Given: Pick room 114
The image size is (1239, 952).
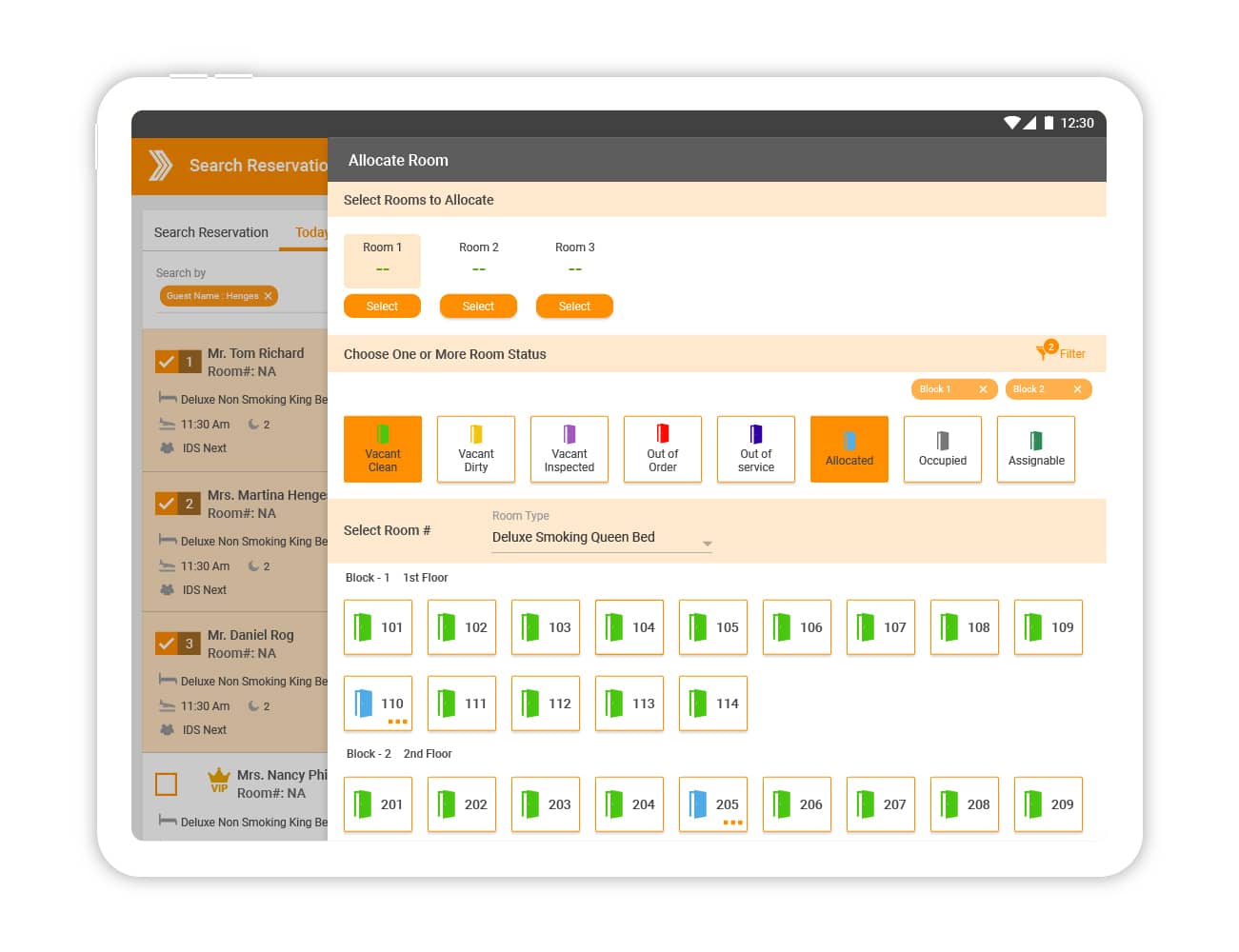Looking at the screenshot, I should tap(713, 704).
